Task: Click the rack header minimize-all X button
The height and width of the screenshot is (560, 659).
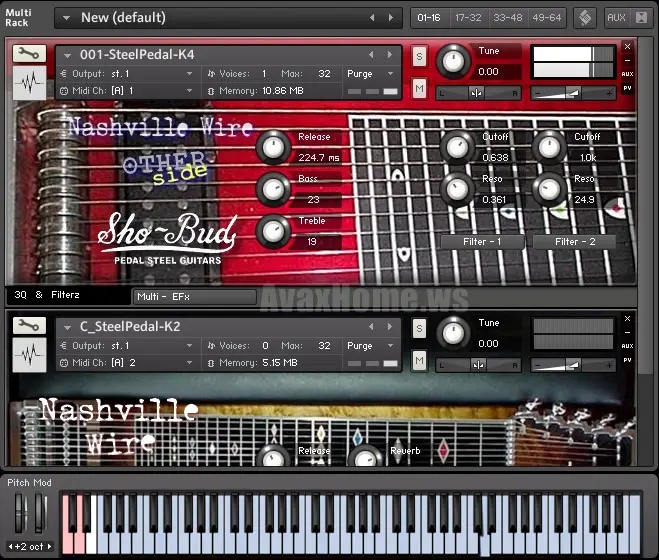Action: click(641, 18)
